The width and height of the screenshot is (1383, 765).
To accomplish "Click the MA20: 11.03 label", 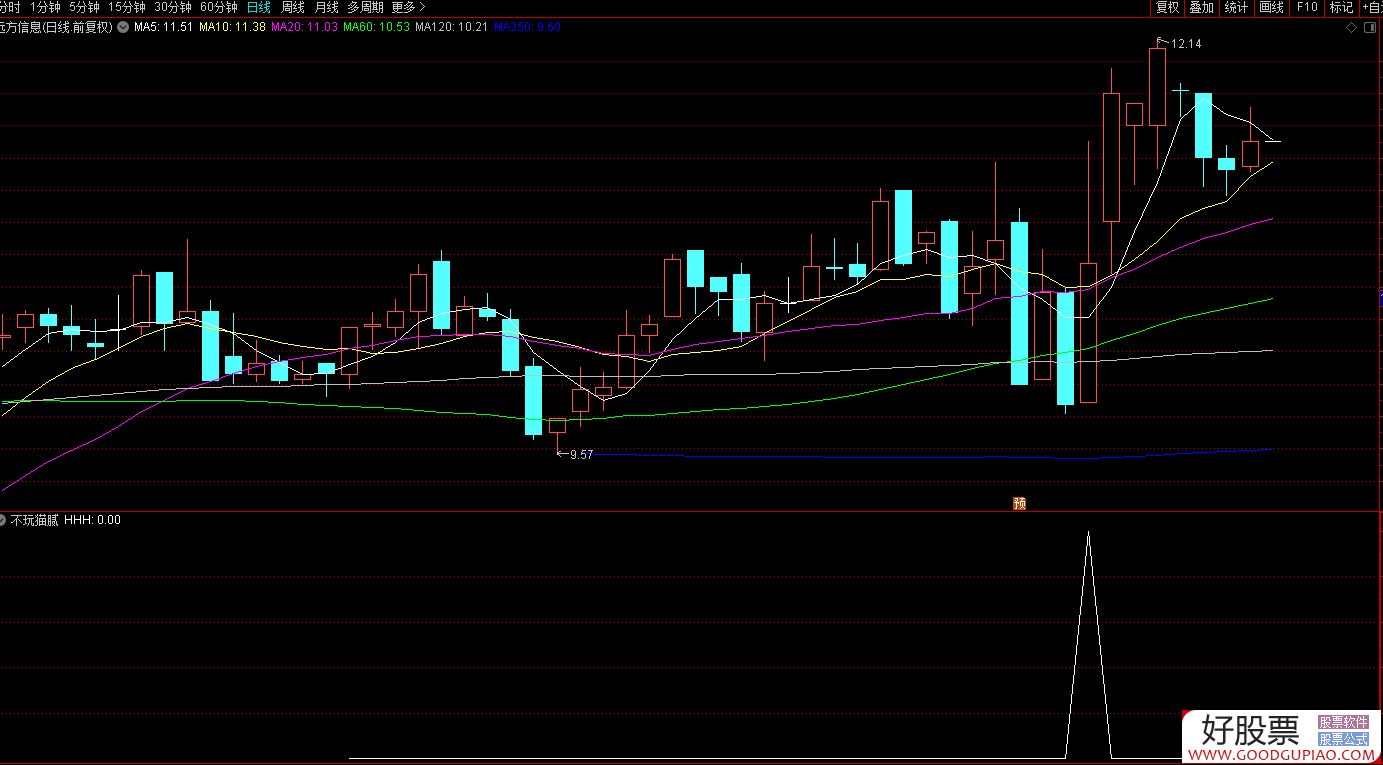I will point(304,27).
